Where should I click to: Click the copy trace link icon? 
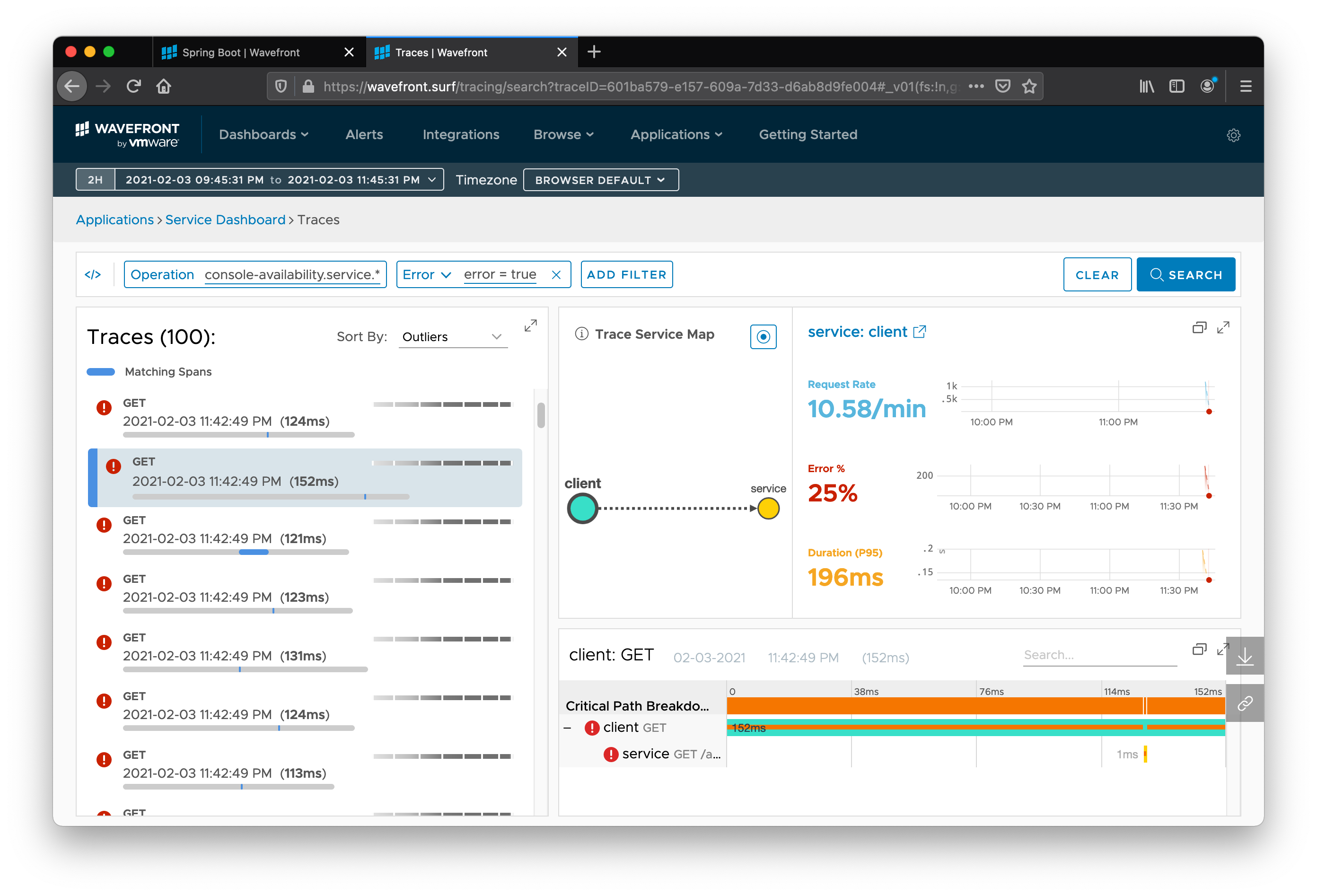pos(1245,703)
